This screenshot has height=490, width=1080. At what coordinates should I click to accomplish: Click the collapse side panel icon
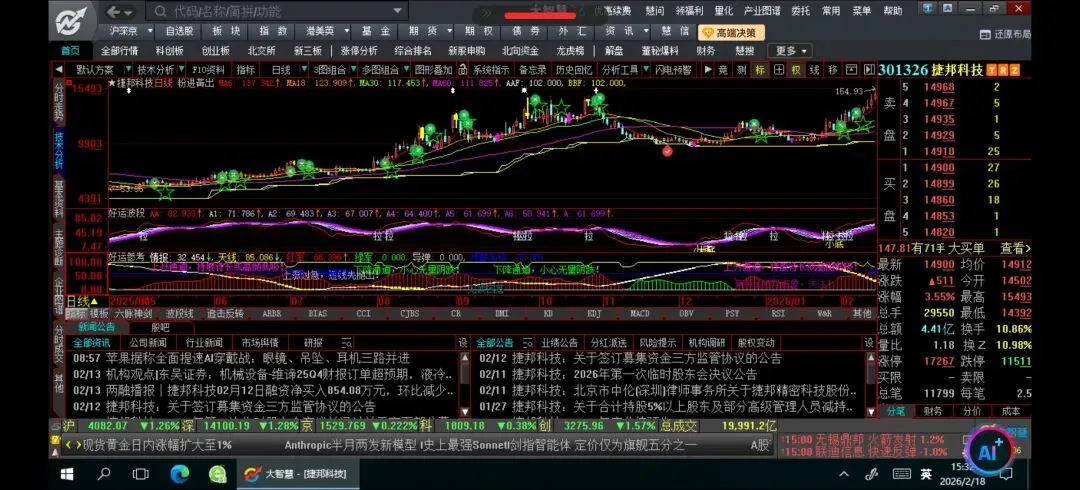pyautogui.click(x=869, y=70)
